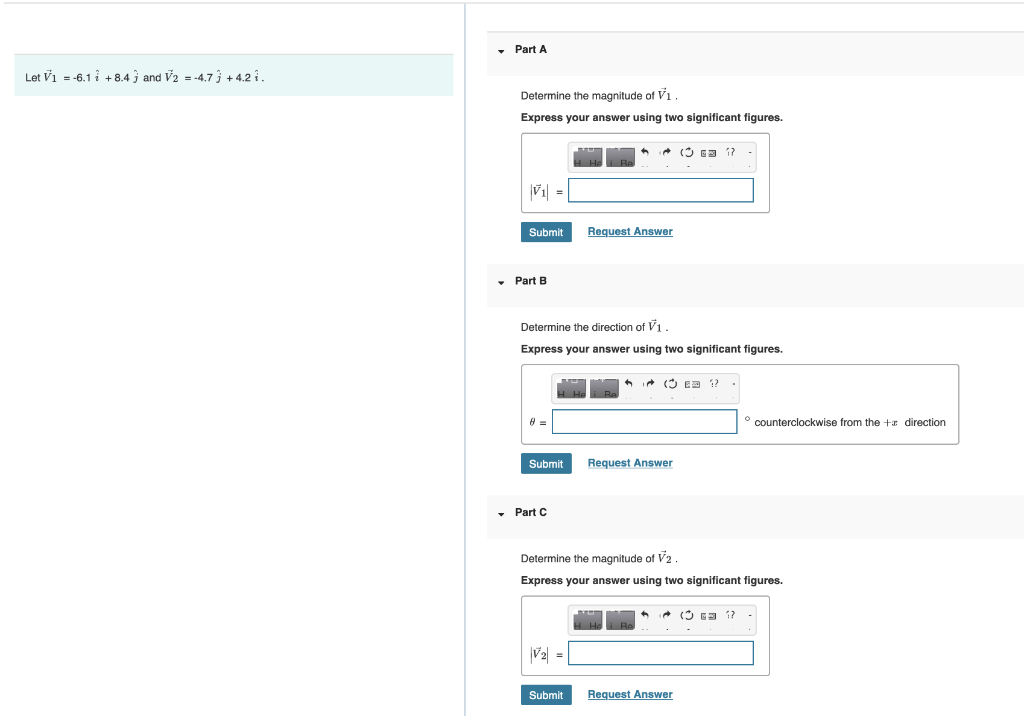This screenshot has width=1024, height=716.
Task: Request Answer for Part B
Action: [x=630, y=463]
